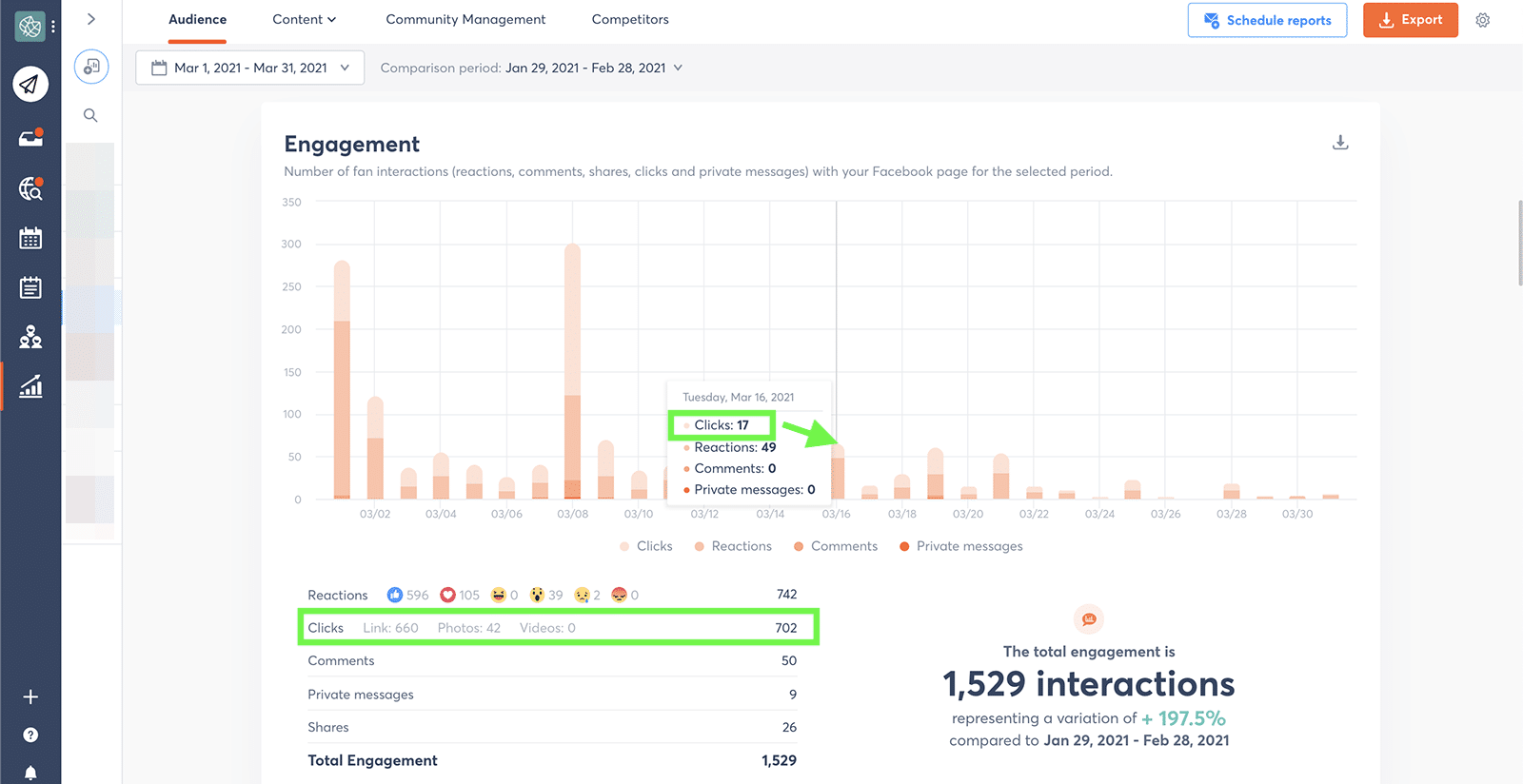Click the orange Export button
The height and width of the screenshot is (784, 1523).
pyautogui.click(x=1410, y=20)
